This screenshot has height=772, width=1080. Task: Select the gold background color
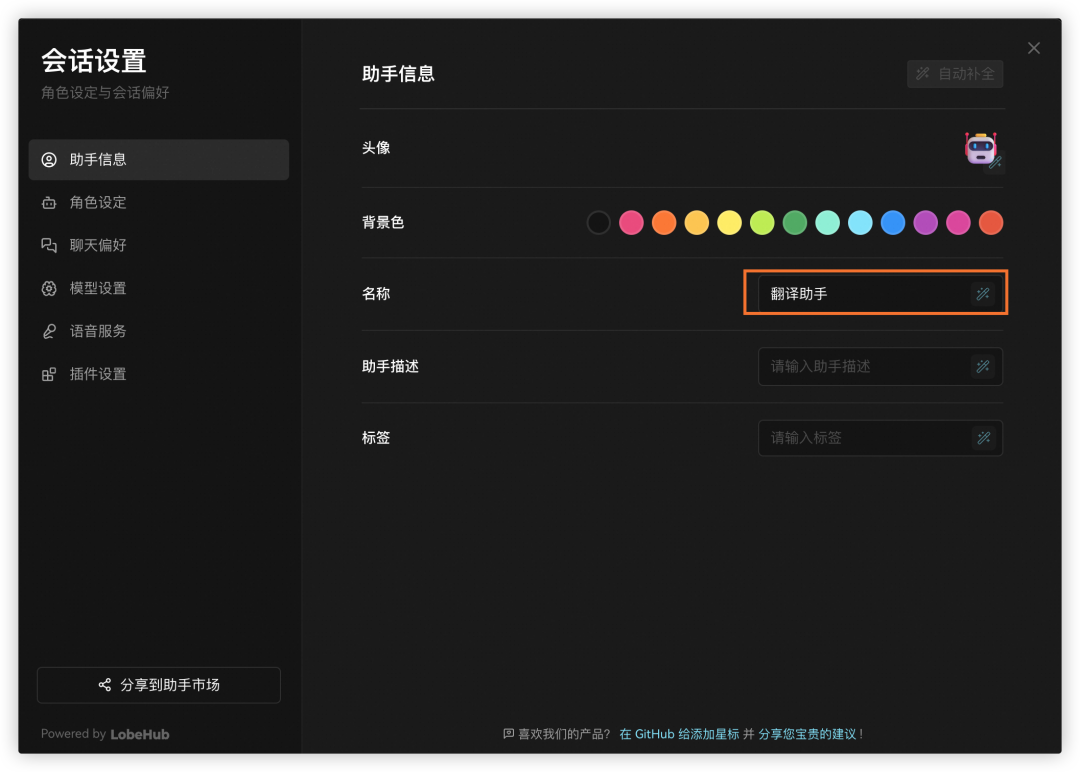click(696, 222)
